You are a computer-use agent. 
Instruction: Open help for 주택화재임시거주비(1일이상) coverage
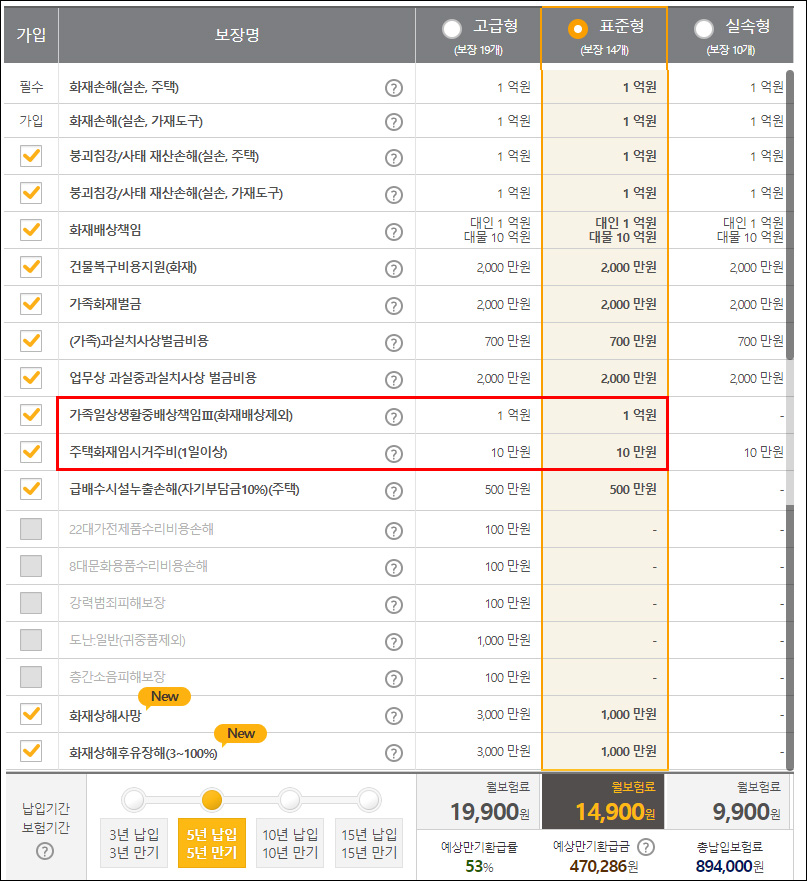395,452
